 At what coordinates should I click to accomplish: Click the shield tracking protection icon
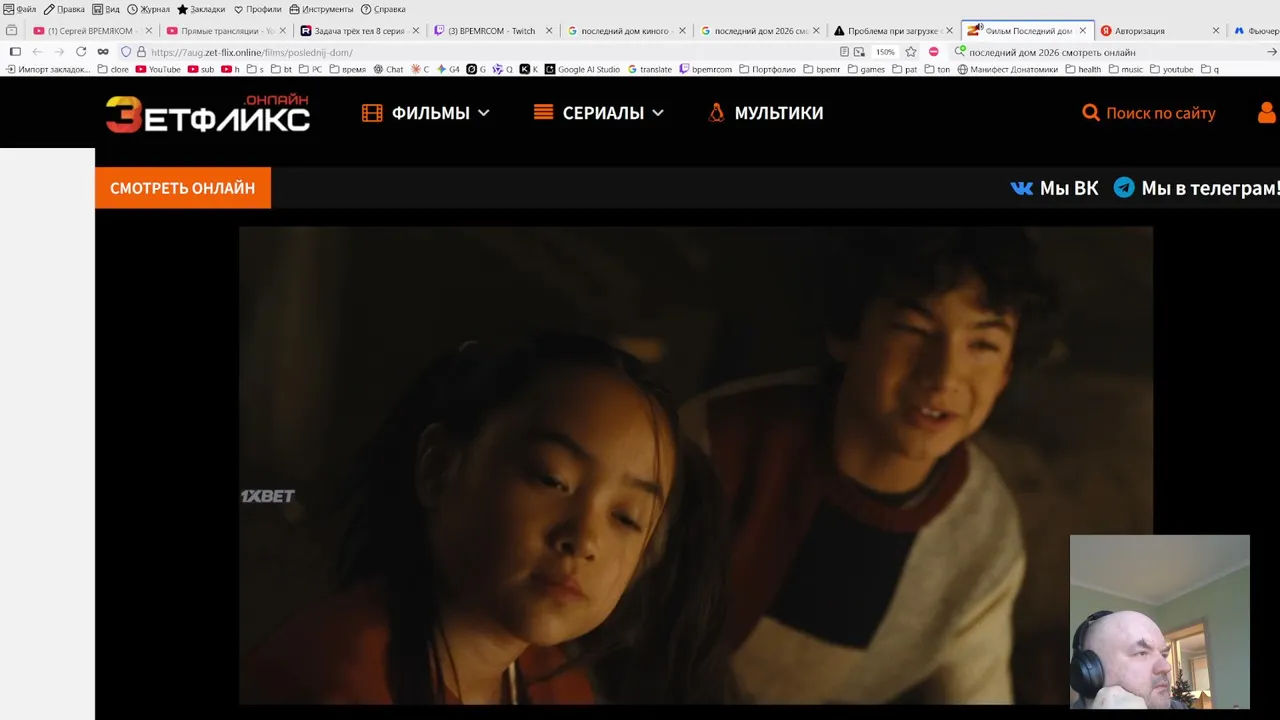(126, 52)
